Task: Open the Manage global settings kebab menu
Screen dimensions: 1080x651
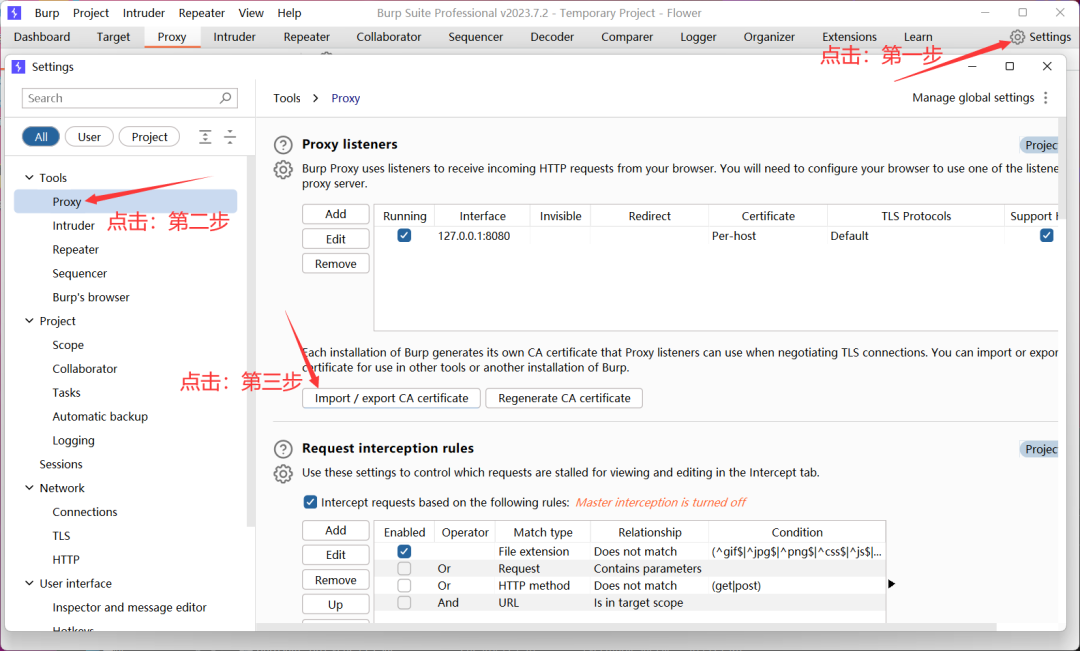Action: (x=1046, y=98)
